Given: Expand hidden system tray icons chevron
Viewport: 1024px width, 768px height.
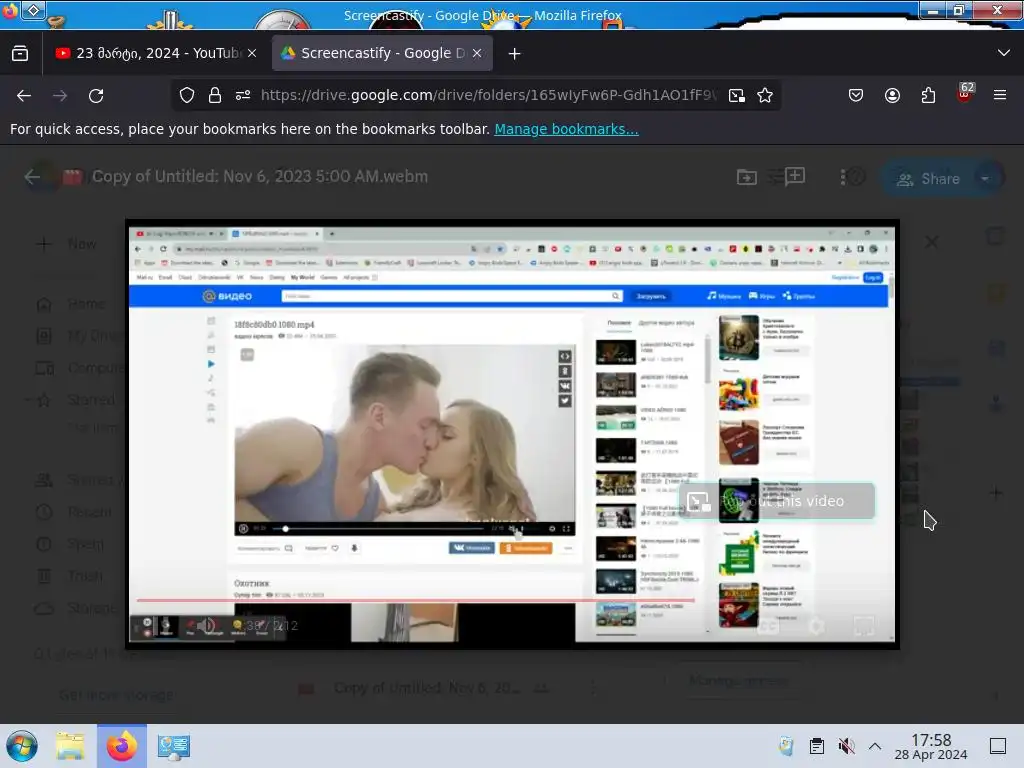Looking at the screenshot, I should (875, 746).
